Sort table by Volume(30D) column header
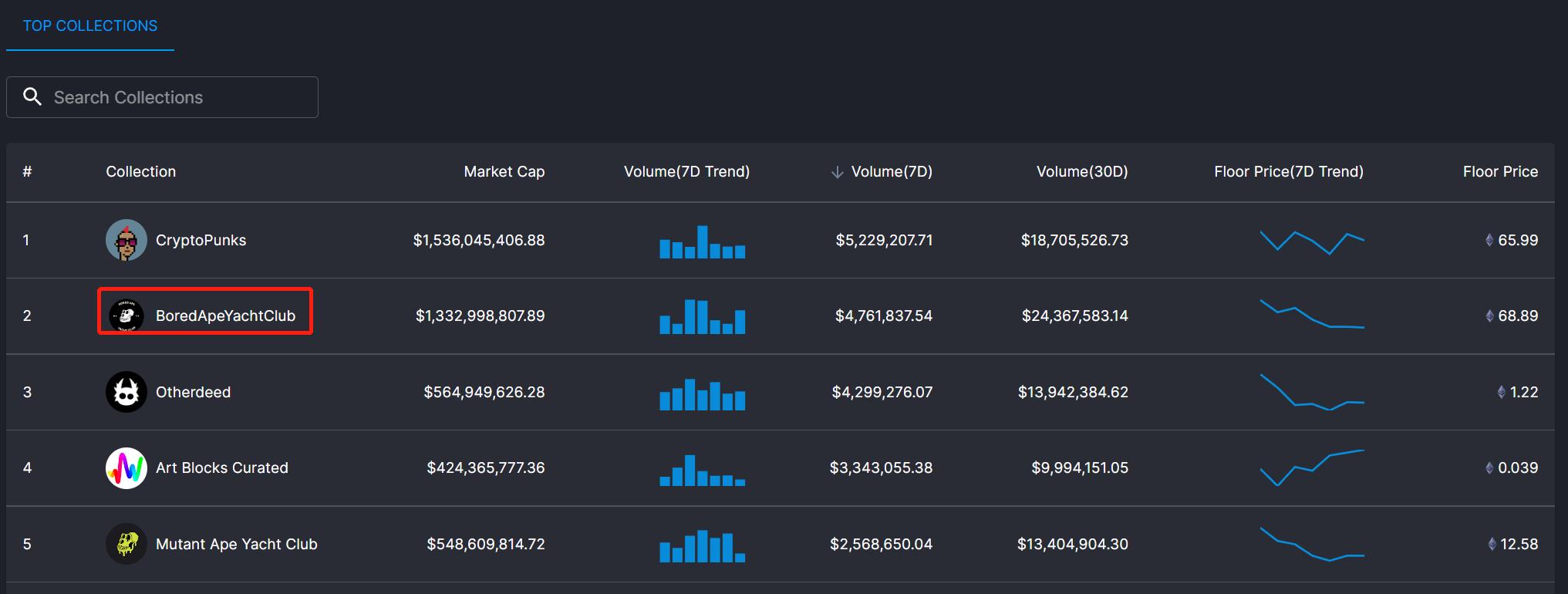This screenshot has height=594, width=1568. (1081, 171)
